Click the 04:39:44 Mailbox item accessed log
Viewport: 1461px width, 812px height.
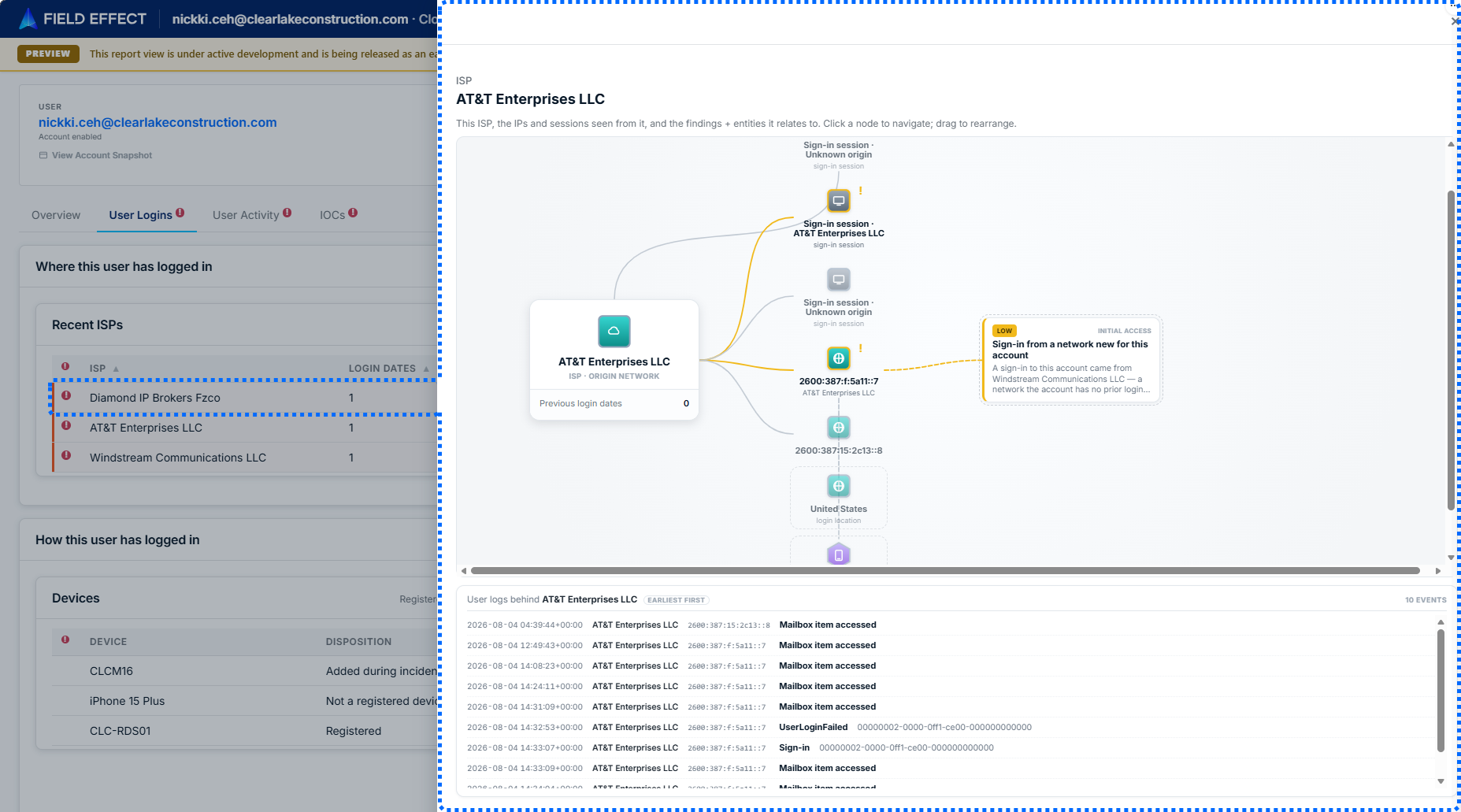click(x=951, y=625)
